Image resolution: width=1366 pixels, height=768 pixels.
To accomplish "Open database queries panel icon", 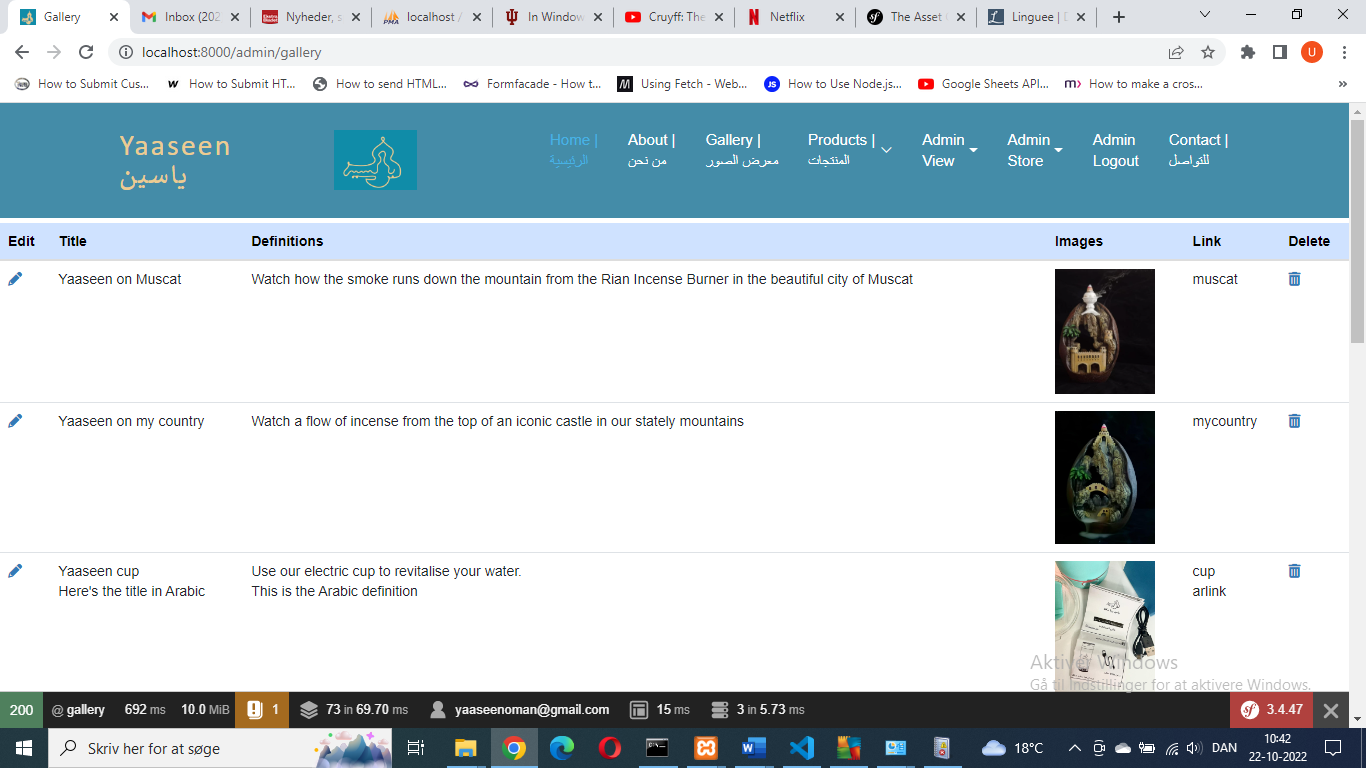I will point(757,710).
